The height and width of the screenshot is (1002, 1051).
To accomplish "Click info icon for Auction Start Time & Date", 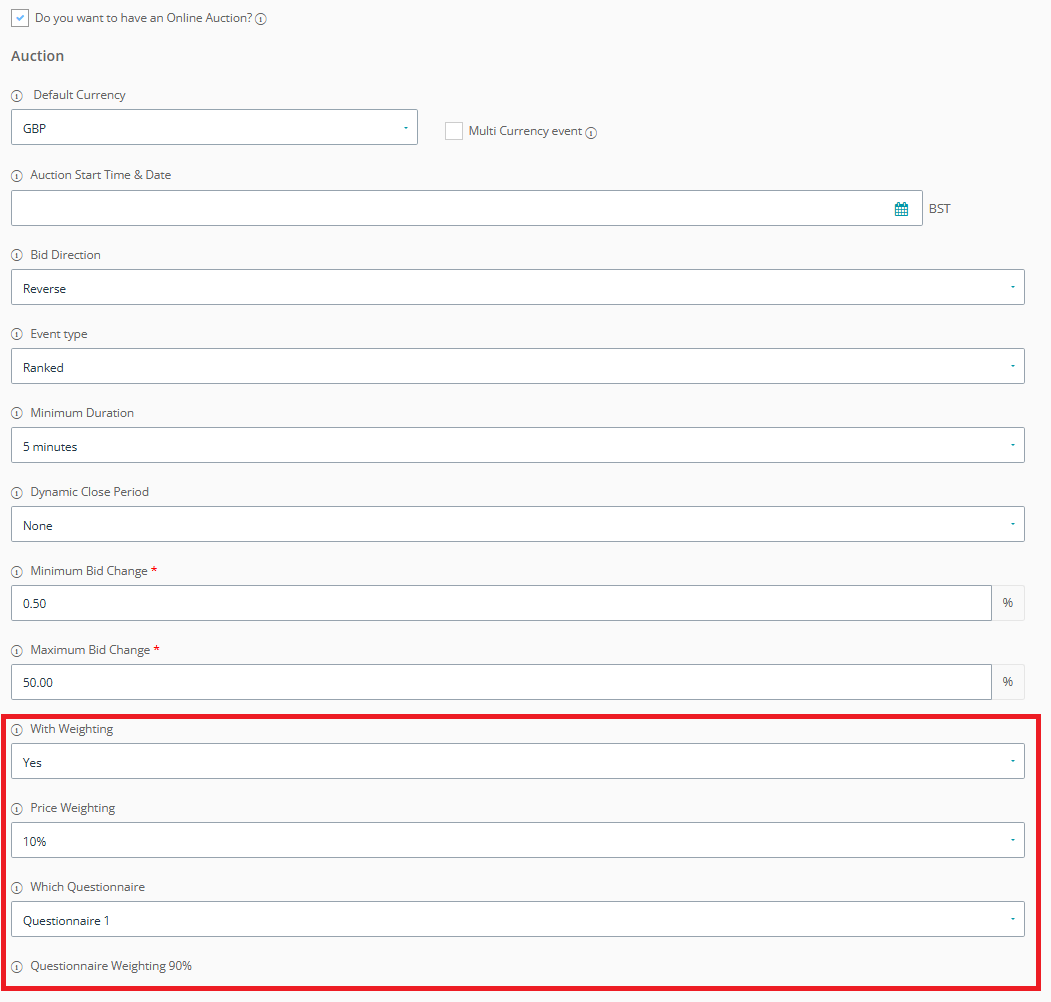I will coord(17,176).
